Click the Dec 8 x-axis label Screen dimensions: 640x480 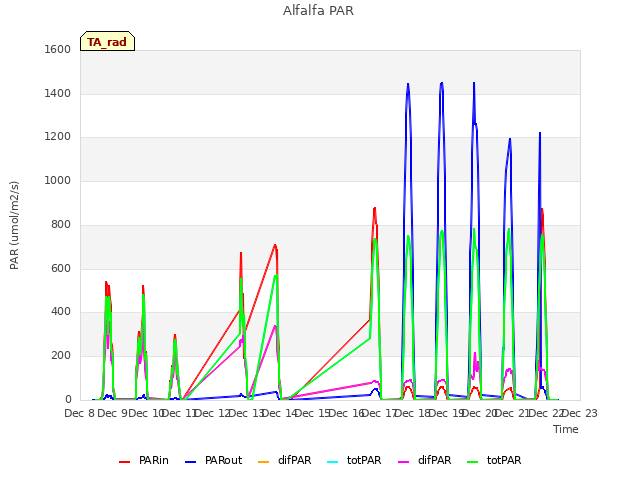point(79,413)
